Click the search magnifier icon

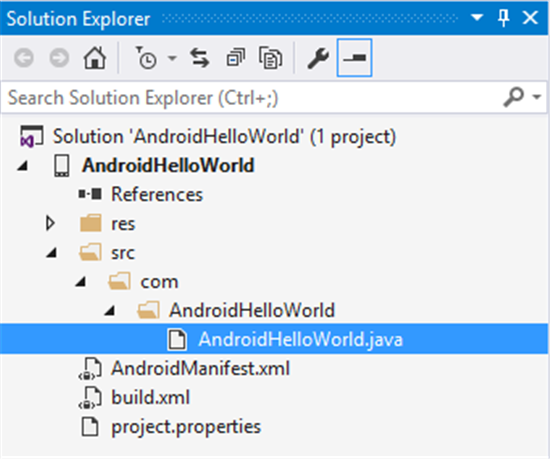pos(514,96)
